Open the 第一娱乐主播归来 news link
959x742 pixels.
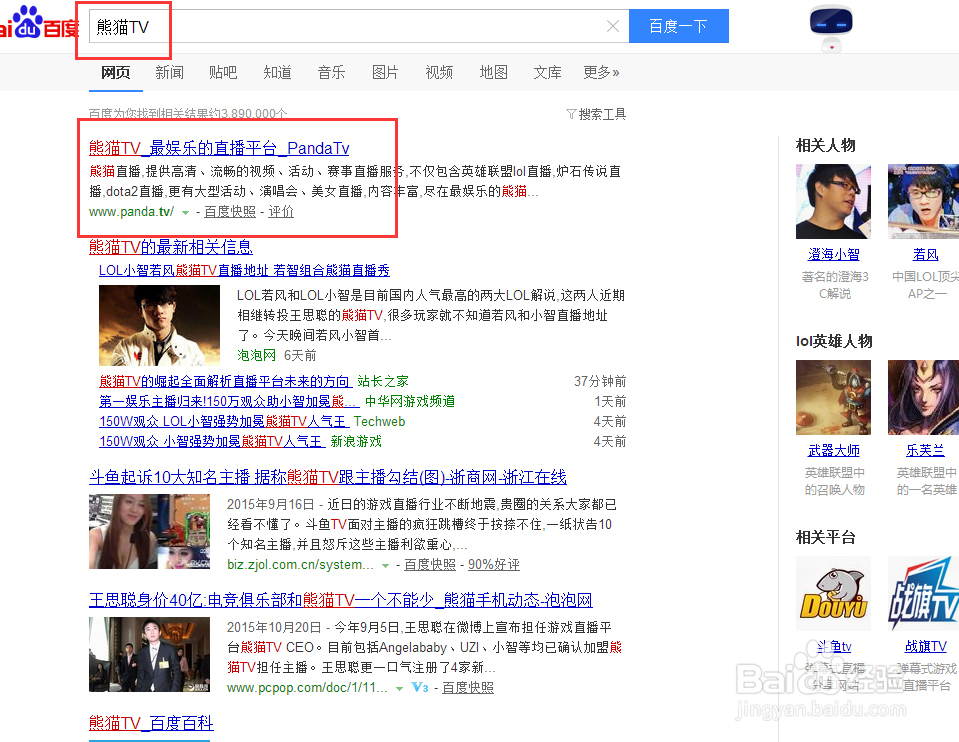click(229, 402)
